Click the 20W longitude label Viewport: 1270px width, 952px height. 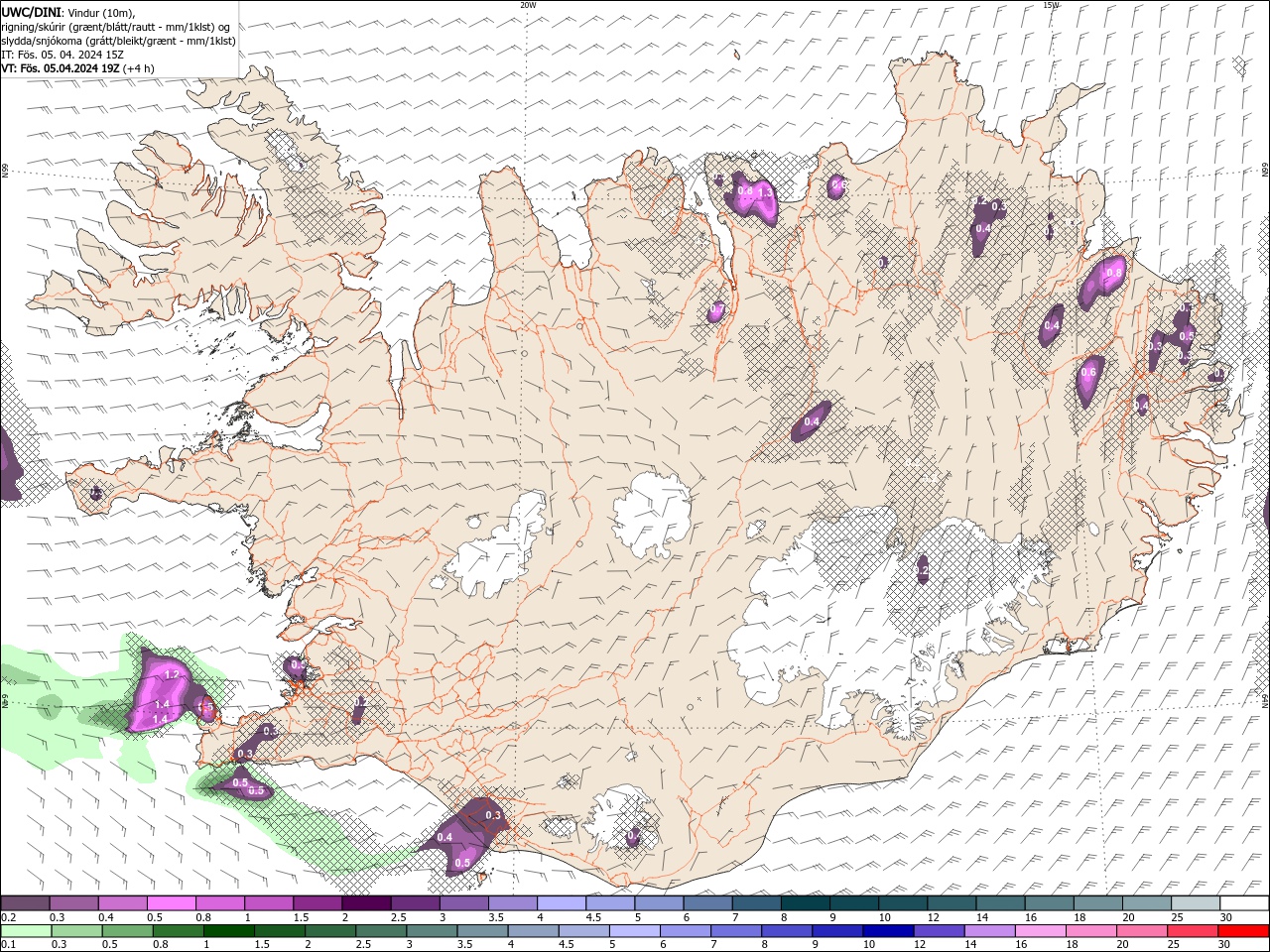(x=528, y=5)
